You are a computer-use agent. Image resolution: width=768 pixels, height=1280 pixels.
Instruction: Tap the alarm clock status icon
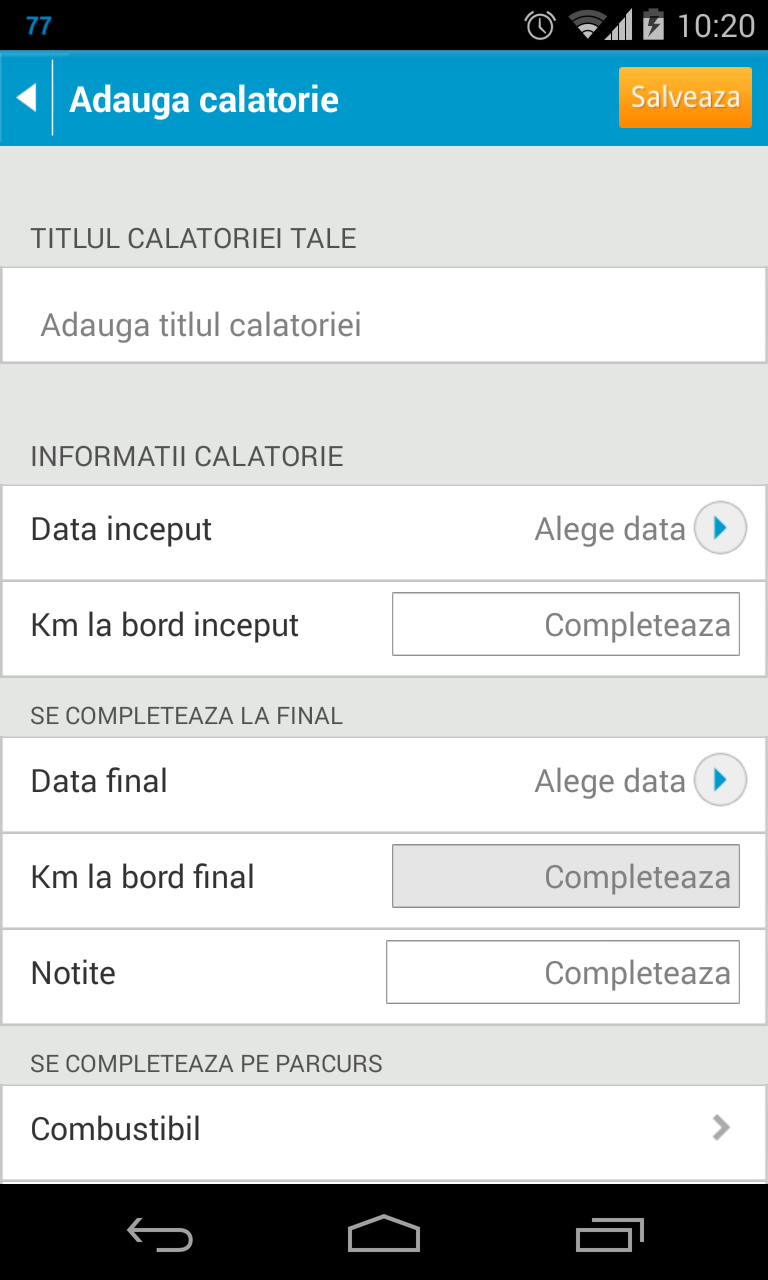tap(540, 25)
